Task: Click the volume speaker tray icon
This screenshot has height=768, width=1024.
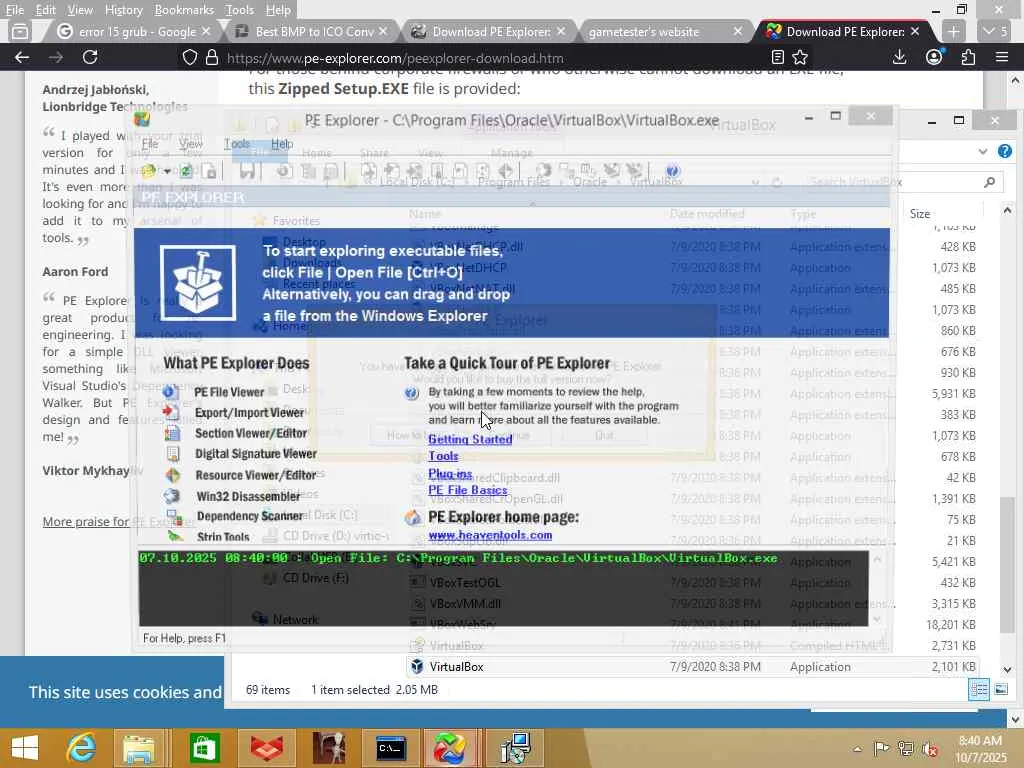Action: point(931,749)
